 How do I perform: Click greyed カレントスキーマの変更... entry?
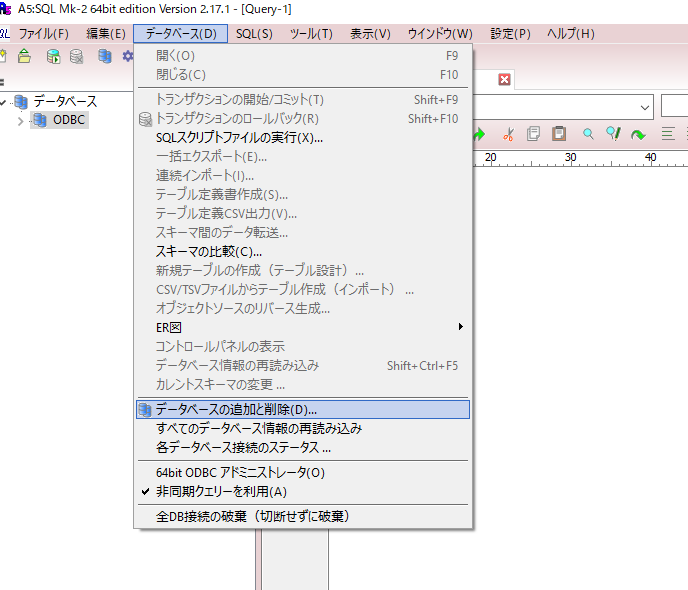point(303,384)
